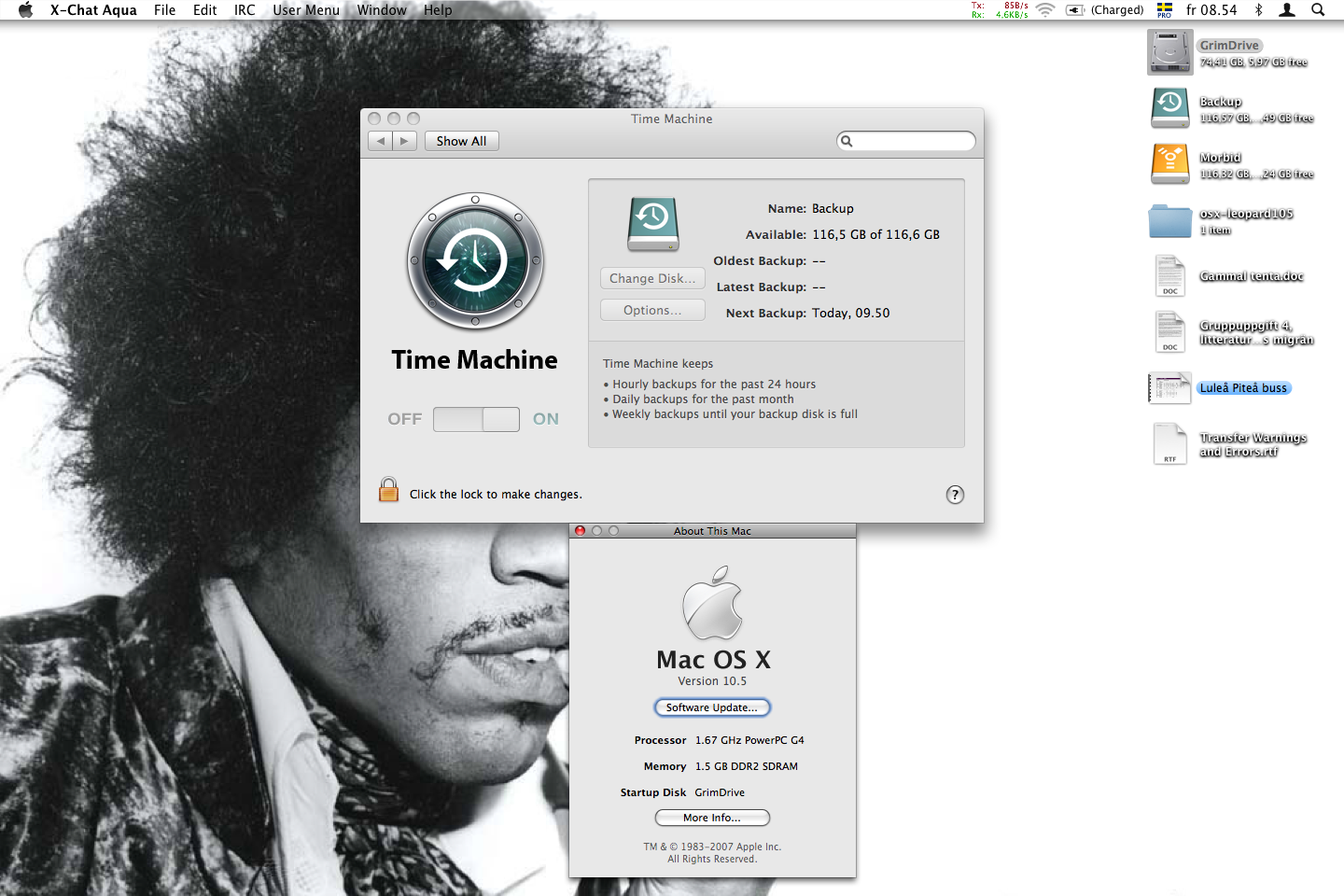This screenshot has height=896, width=1344.
Task: Click 'Available: 116,5 GB of 116,6 GB' text
Action: [843, 234]
